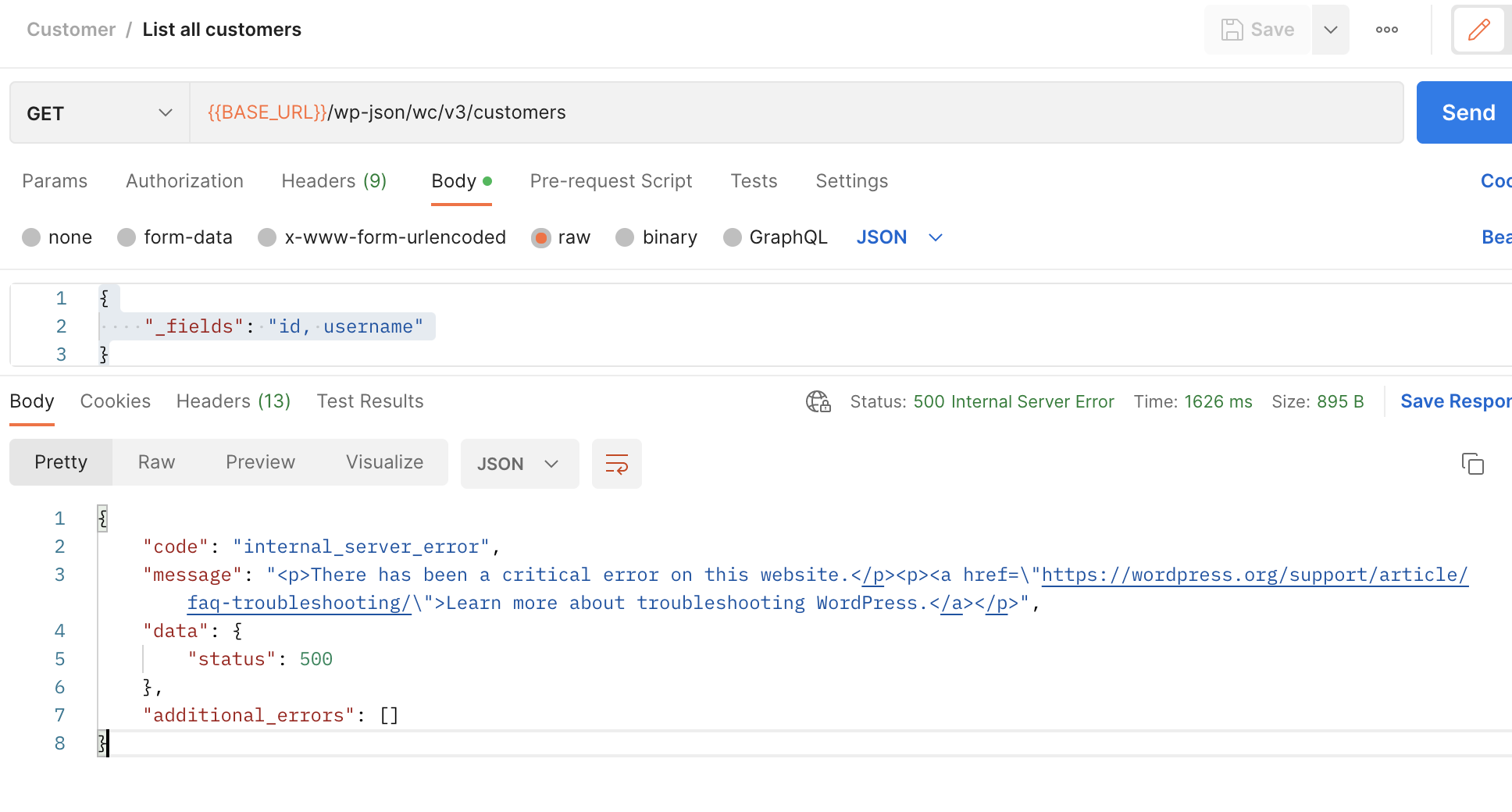Copy response using the copy icon
This screenshot has height=812, width=1512.
[1473, 464]
